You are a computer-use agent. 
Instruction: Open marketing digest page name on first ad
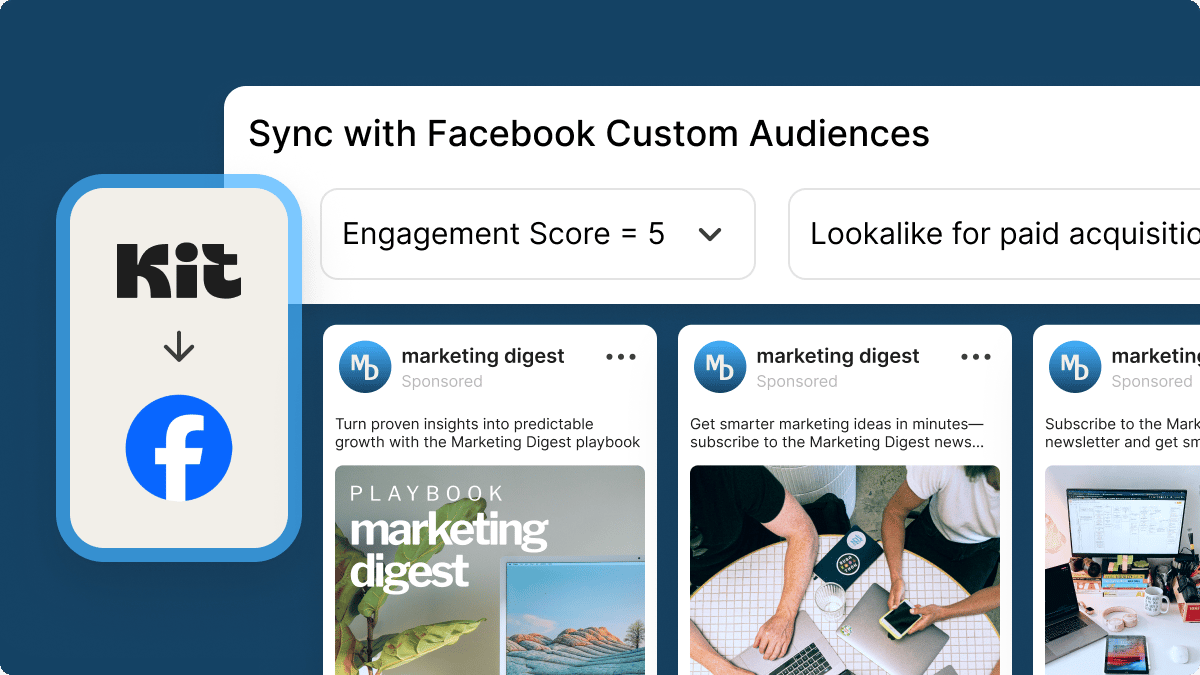point(483,356)
